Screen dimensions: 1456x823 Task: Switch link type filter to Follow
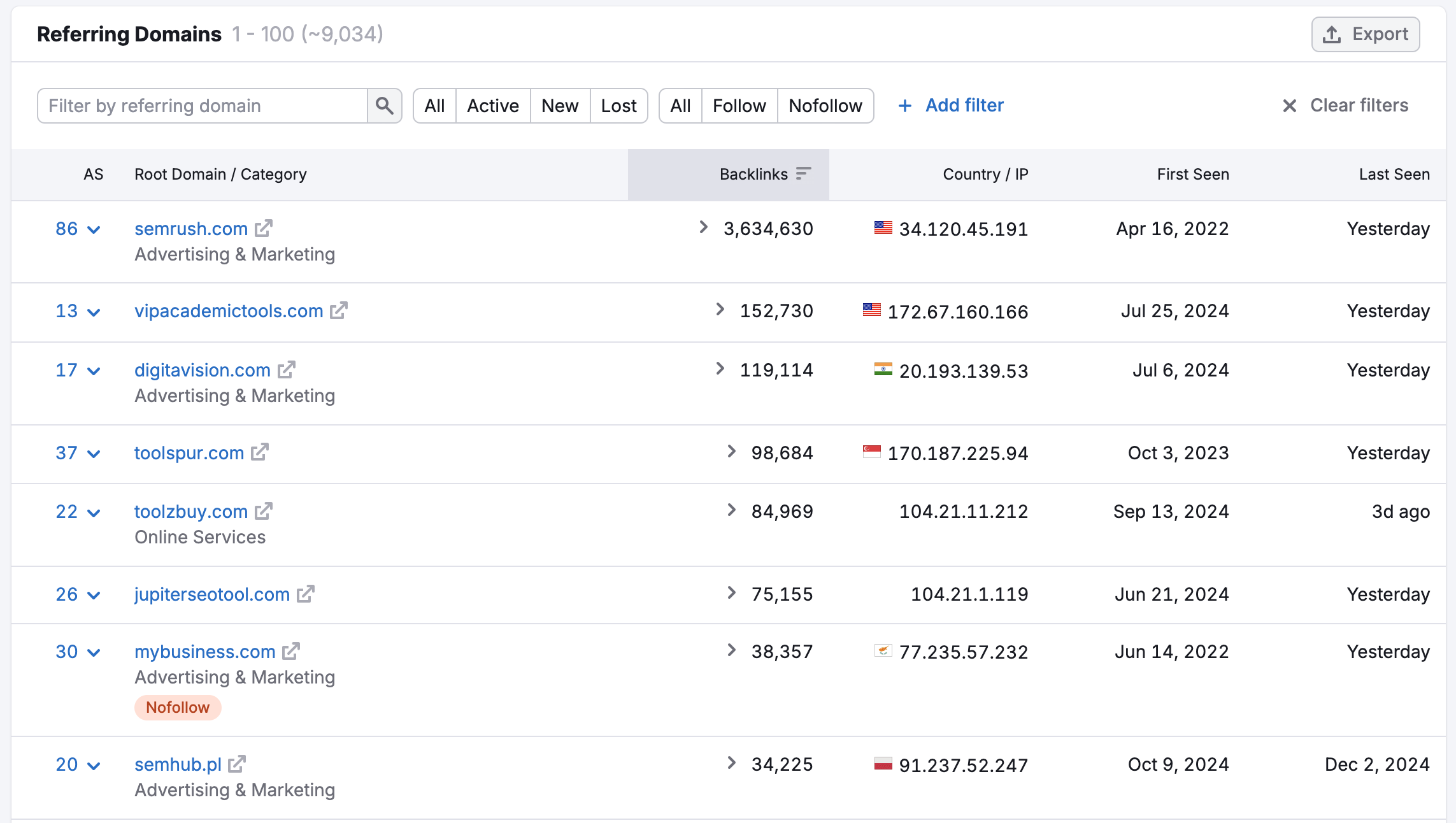point(739,105)
